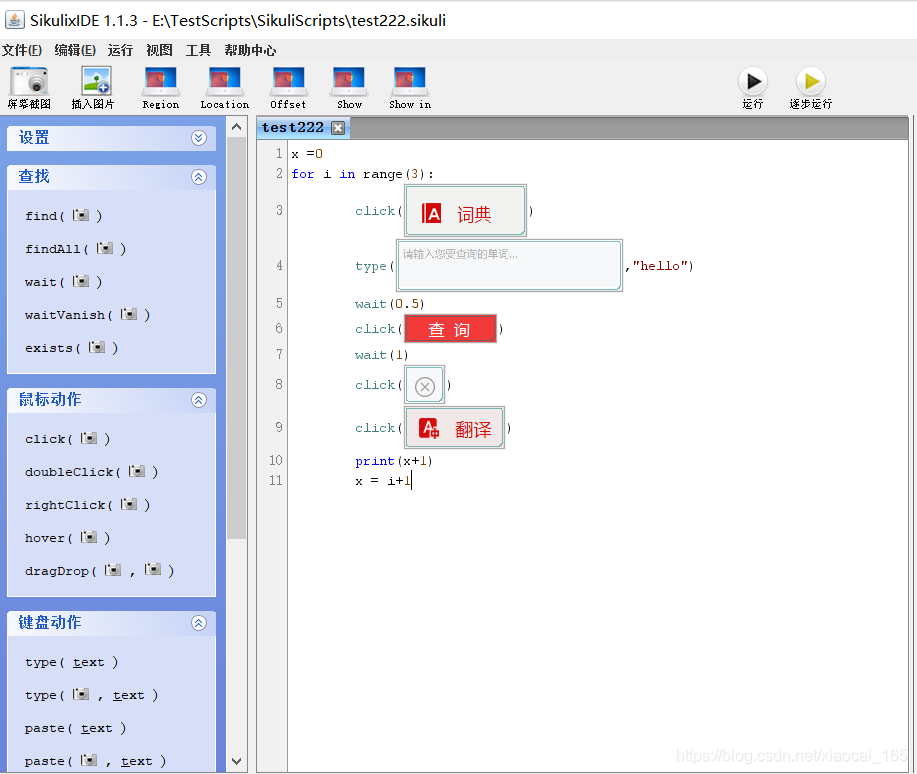917x774 pixels.
Task: Close the test222 tab
Action: (338, 128)
